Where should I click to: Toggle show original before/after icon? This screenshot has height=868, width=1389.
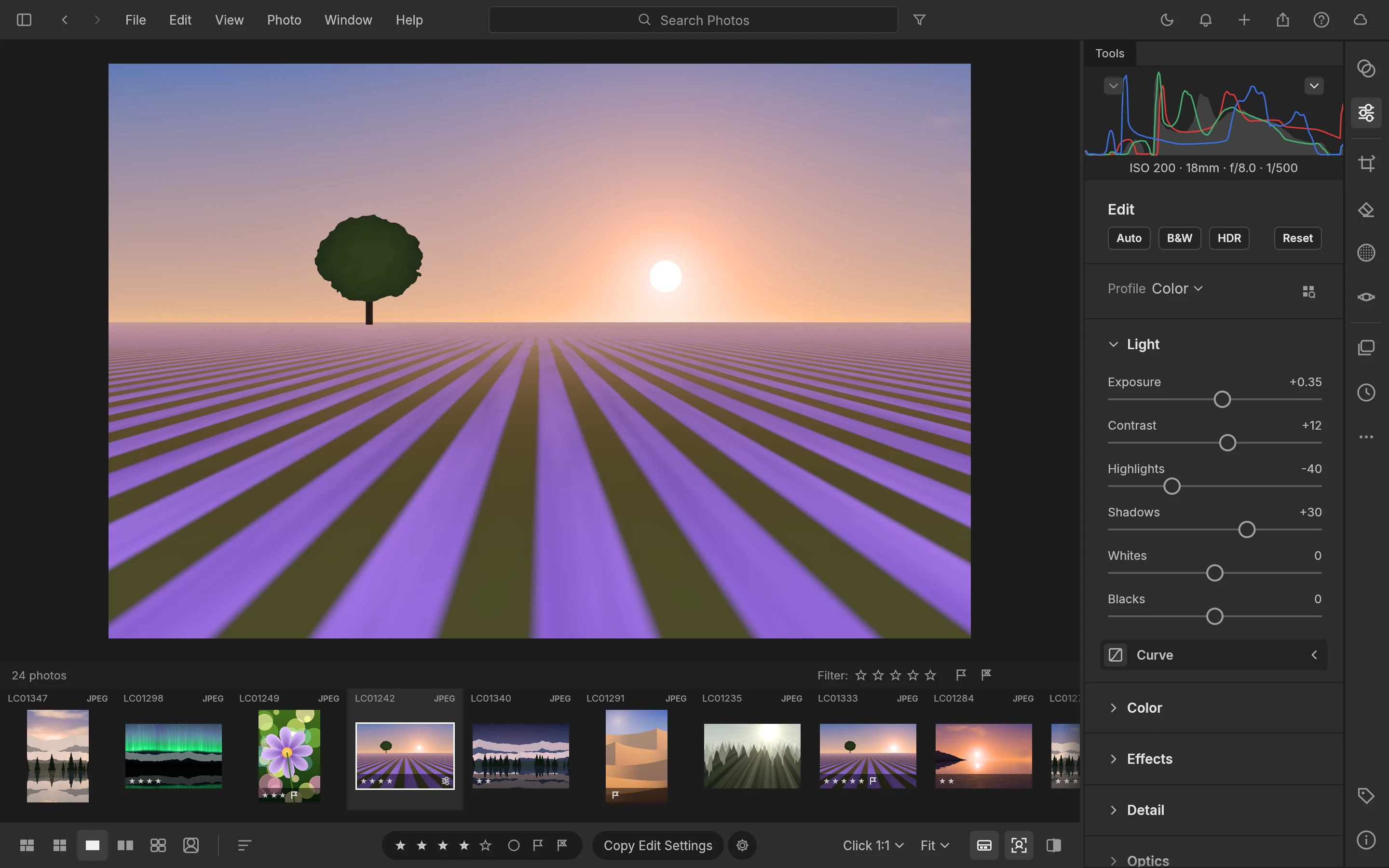click(1053, 845)
